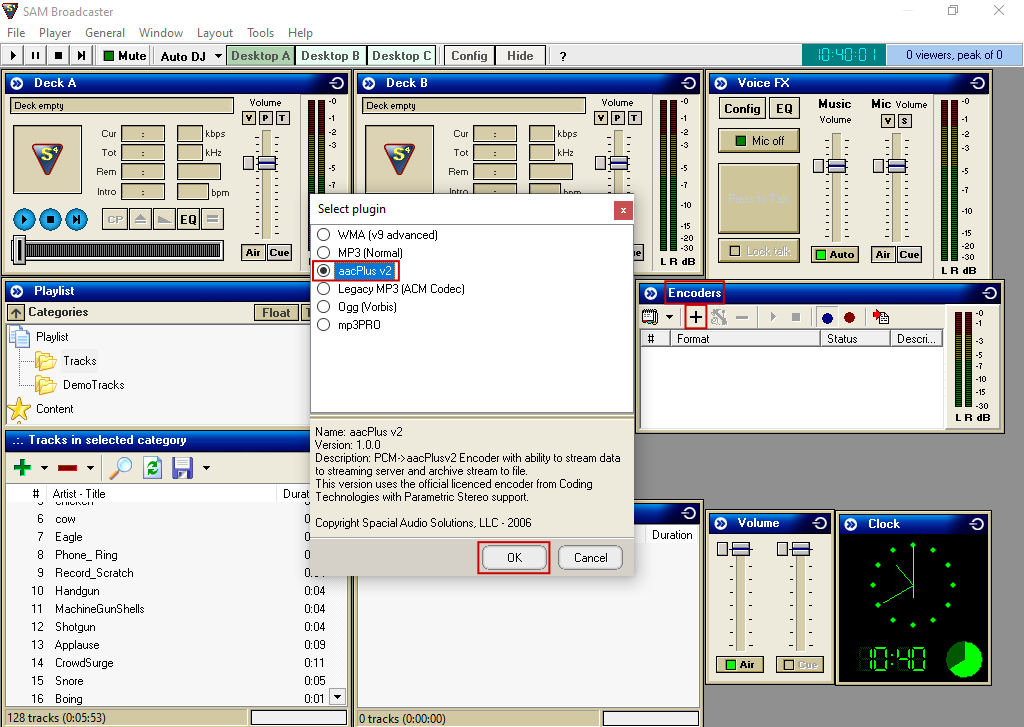Image resolution: width=1024 pixels, height=727 pixels.
Task: Confirm plugin selection with OK
Action: point(514,558)
